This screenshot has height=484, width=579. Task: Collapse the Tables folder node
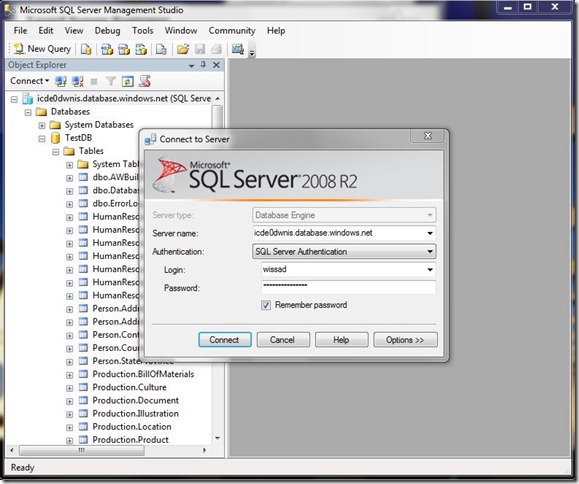(x=55, y=152)
